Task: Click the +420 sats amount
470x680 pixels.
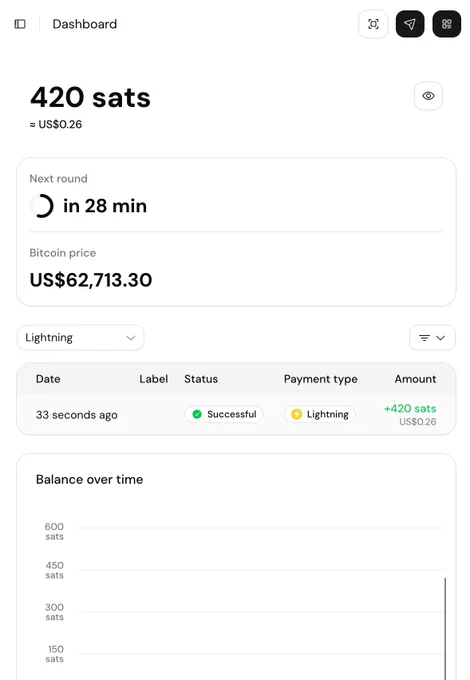Action: coord(410,408)
